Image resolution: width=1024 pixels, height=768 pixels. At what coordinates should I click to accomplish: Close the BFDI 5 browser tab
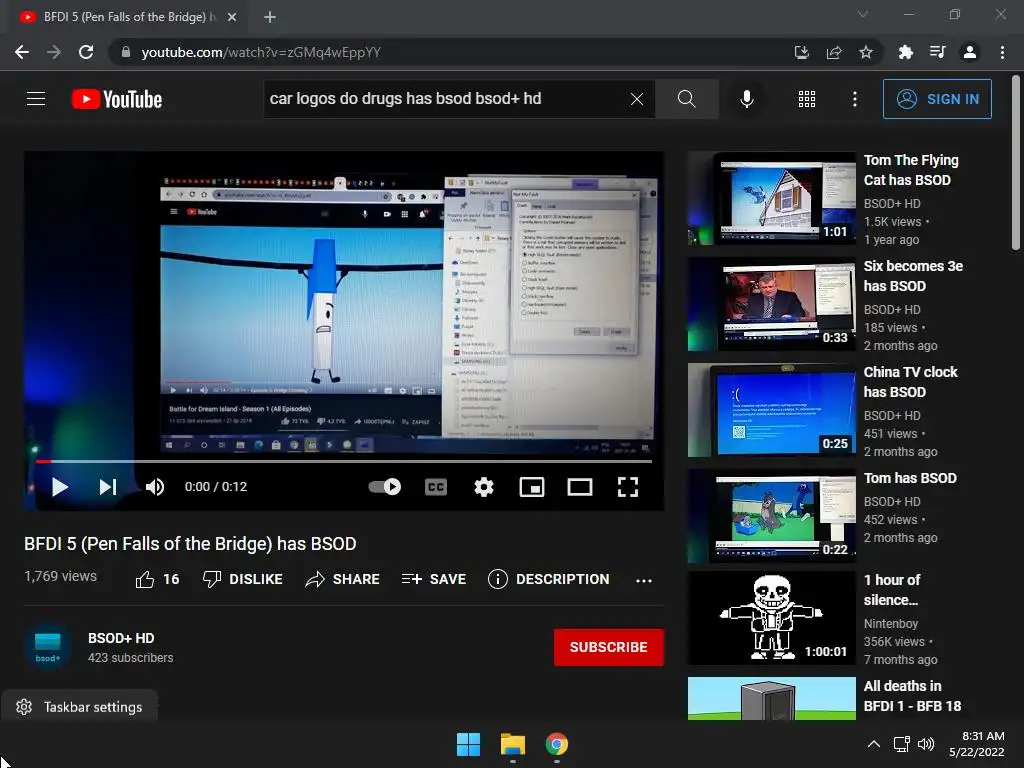tap(232, 17)
